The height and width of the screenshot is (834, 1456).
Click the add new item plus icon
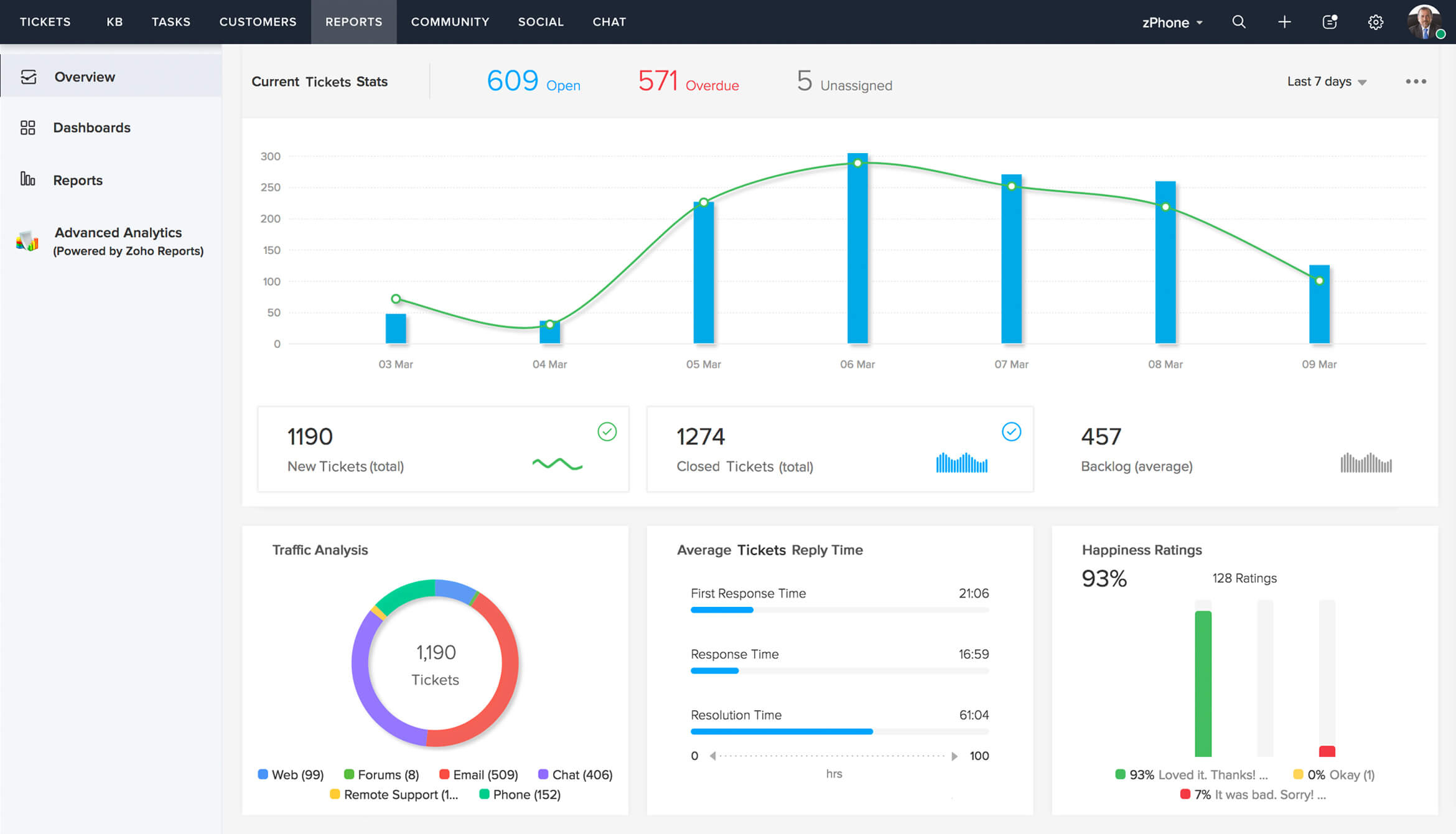[x=1283, y=21]
